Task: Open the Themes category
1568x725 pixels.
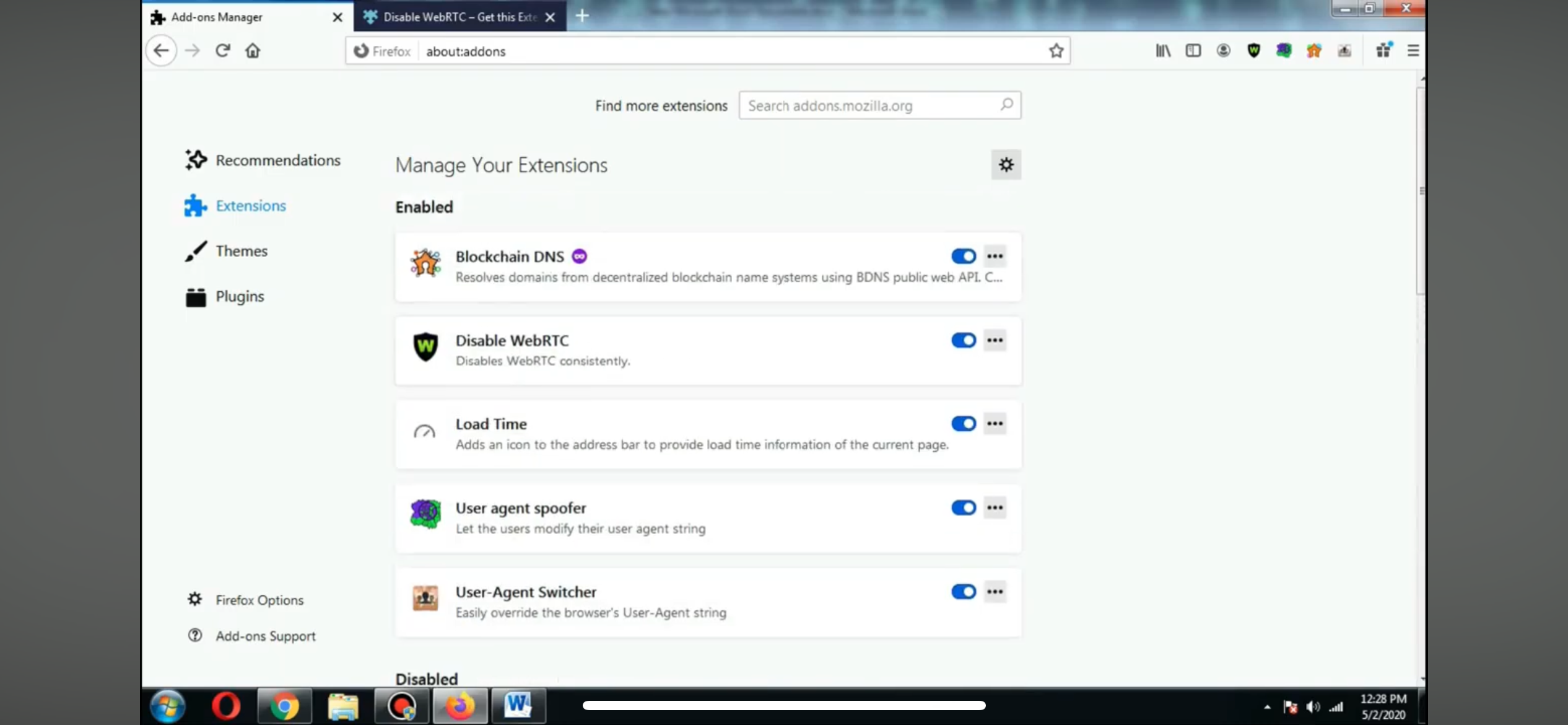Action: point(226,251)
